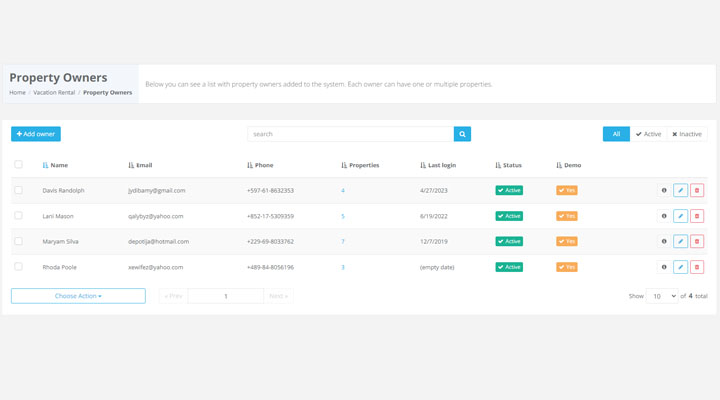Toggle Active status for Lani Mason

(x=509, y=216)
